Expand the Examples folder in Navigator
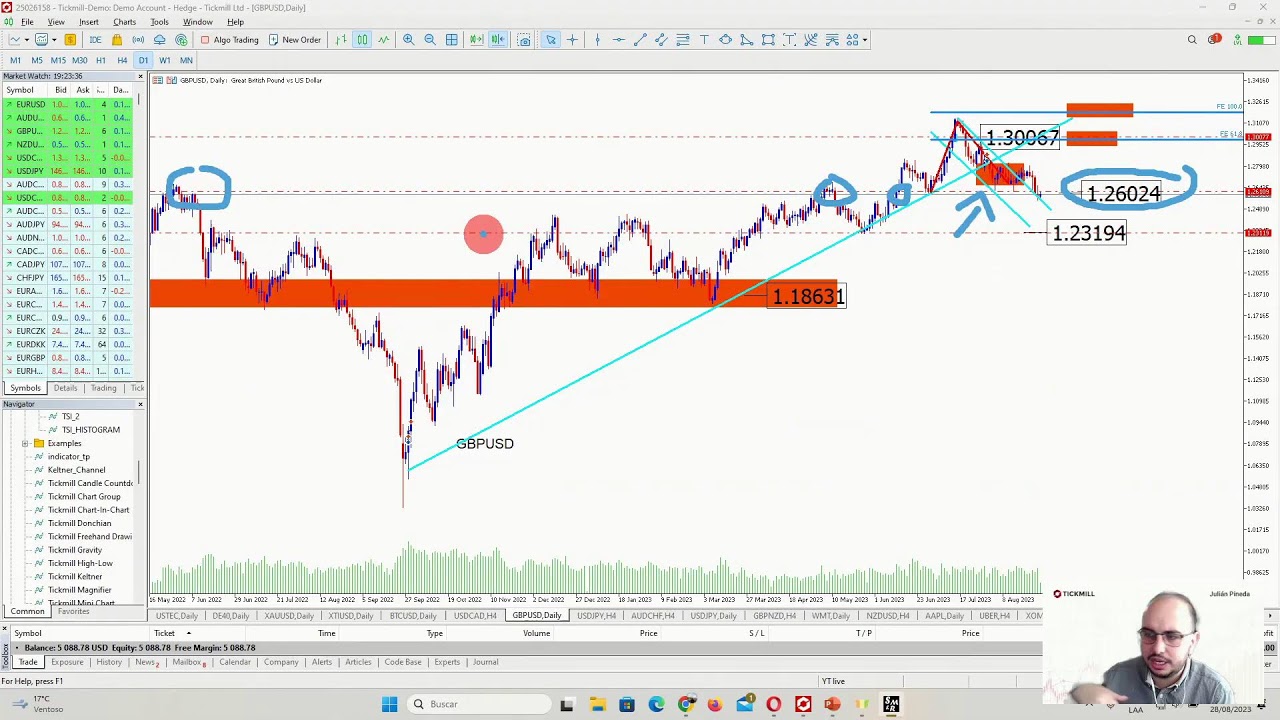Viewport: 1280px width, 720px height. pos(25,443)
